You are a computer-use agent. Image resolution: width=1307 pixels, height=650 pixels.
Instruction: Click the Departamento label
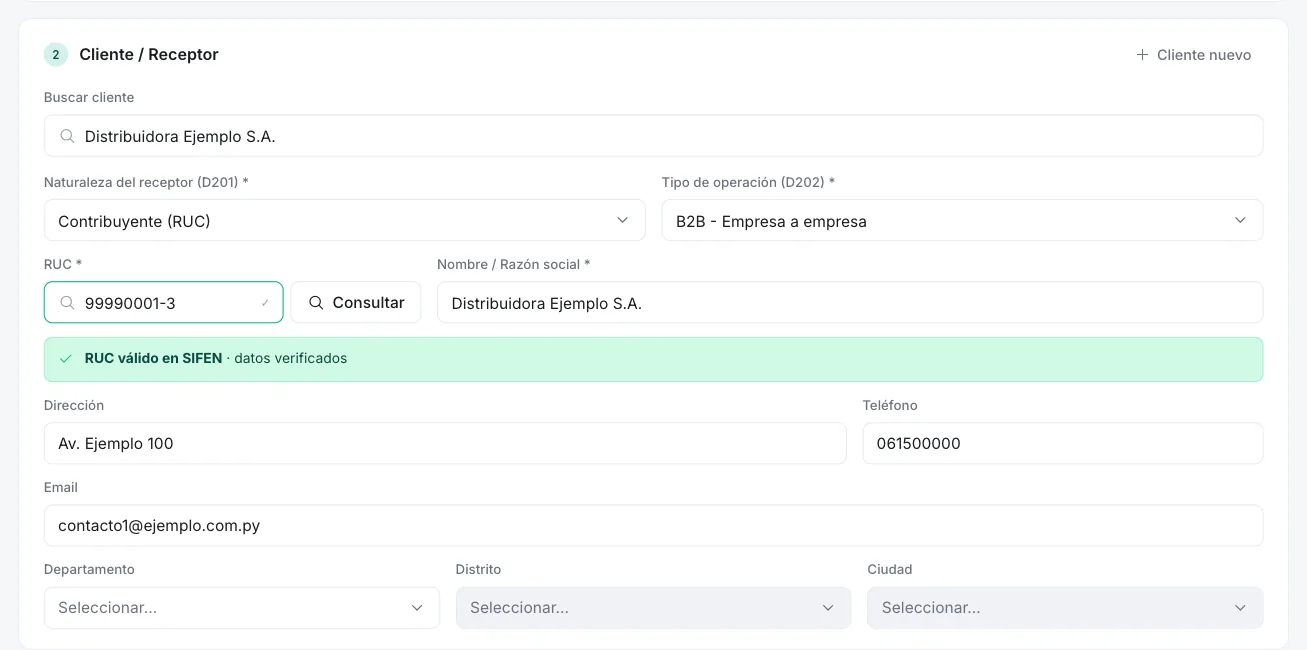click(x=89, y=569)
